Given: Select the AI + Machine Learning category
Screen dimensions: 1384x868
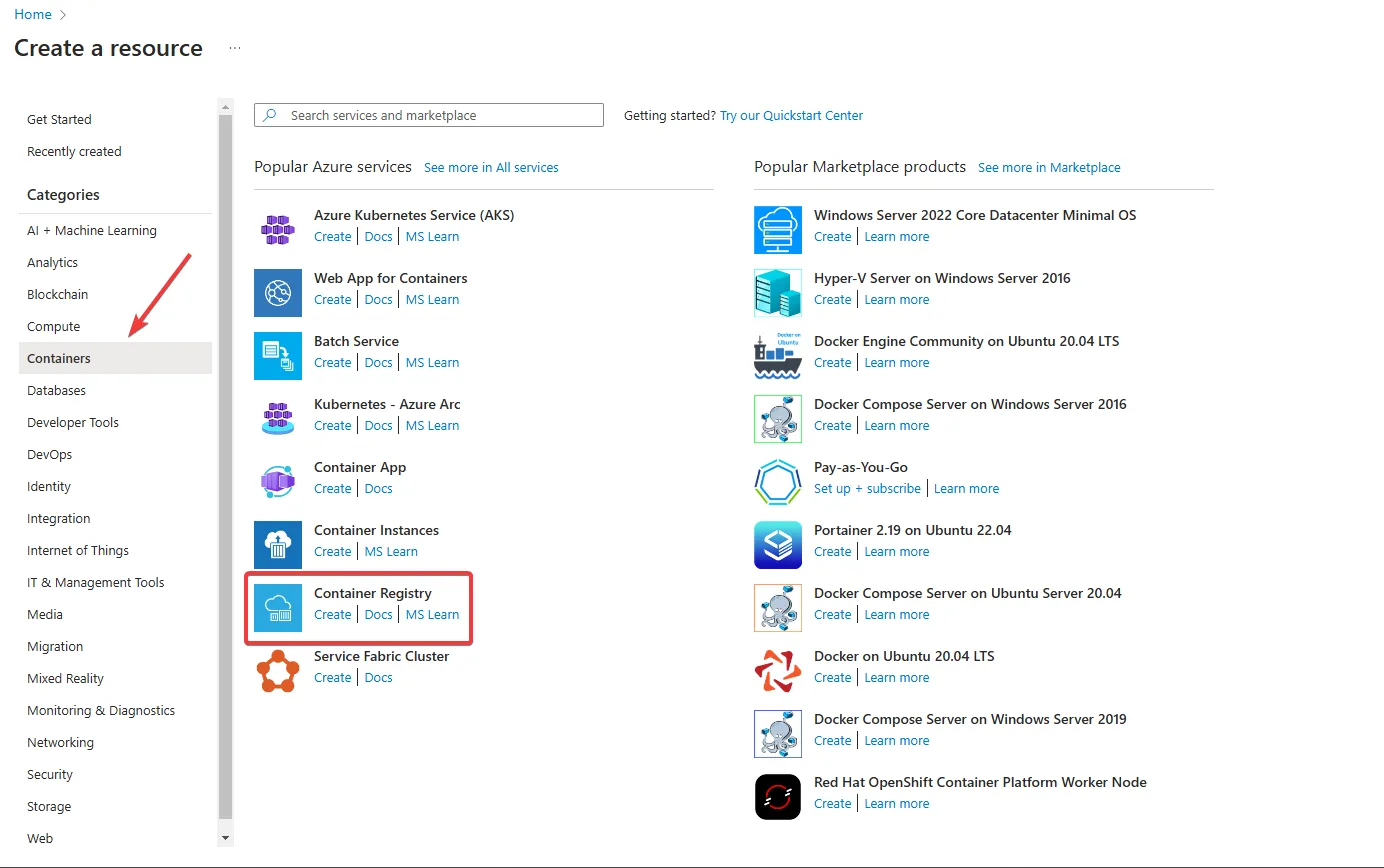Looking at the screenshot, I should pyautogui.click(x=115, y=230).
